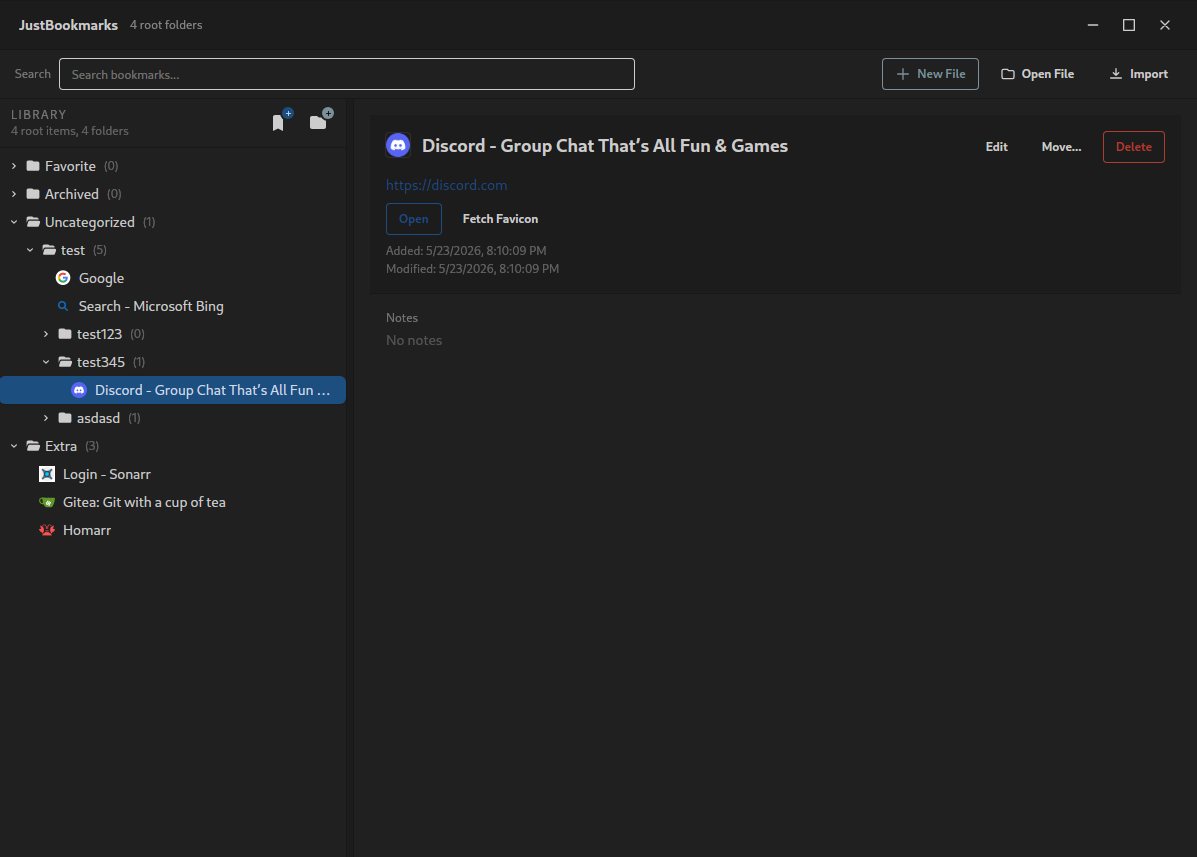Click the Discord favicon in the selected tree row
The height and width of the screenshot is (857, 1197).
tap(79, 390)
